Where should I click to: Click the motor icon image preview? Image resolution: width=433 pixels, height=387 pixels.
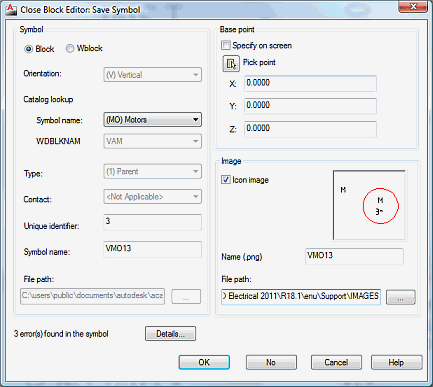(369, 205)
